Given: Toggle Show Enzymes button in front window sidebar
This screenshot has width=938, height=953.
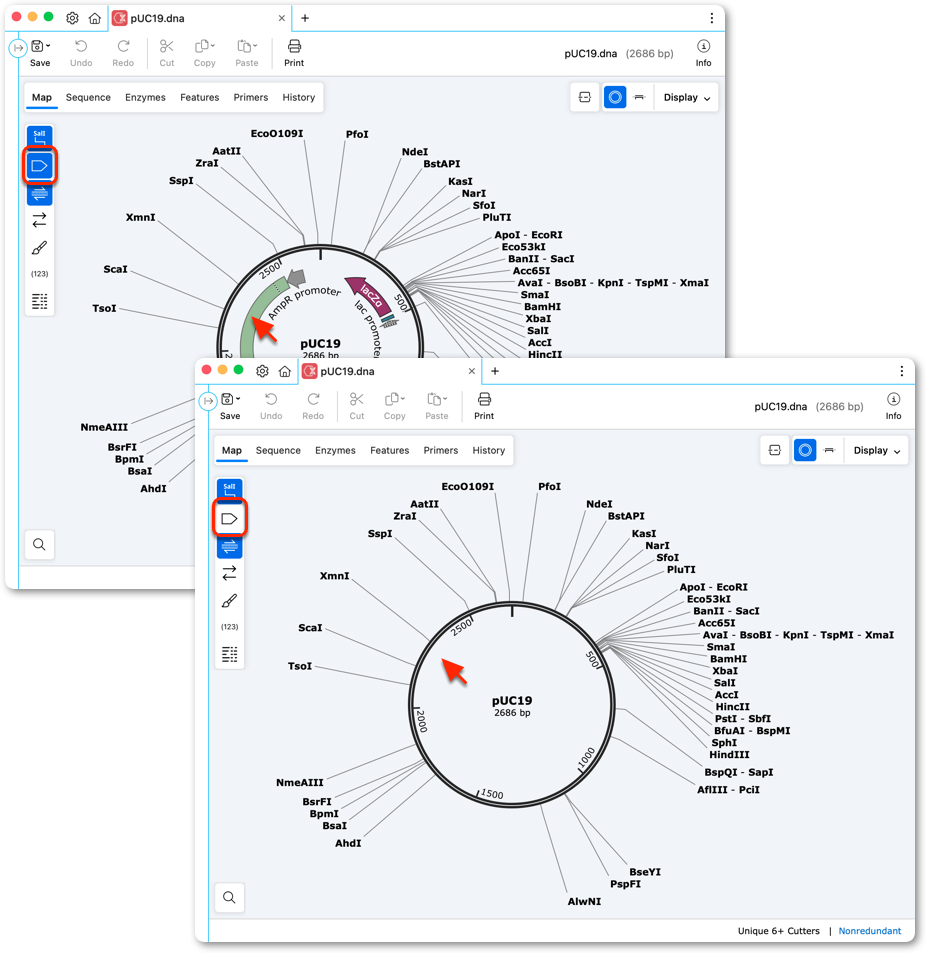Looking at the screenshot, I should [229, 490].
